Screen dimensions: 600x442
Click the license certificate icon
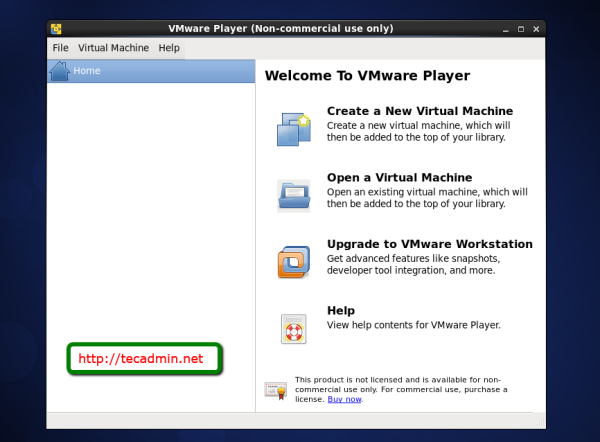pyautogui.click(x=276, y=389)
